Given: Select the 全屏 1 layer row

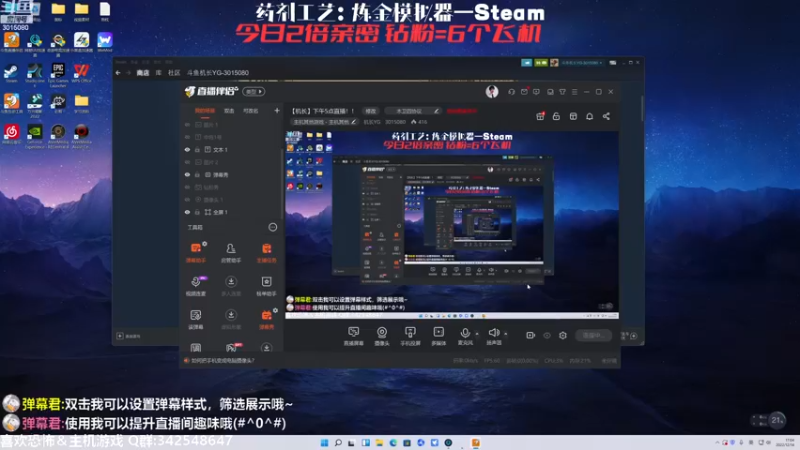Looking at the screenshot, I should (x=231, y=212).
